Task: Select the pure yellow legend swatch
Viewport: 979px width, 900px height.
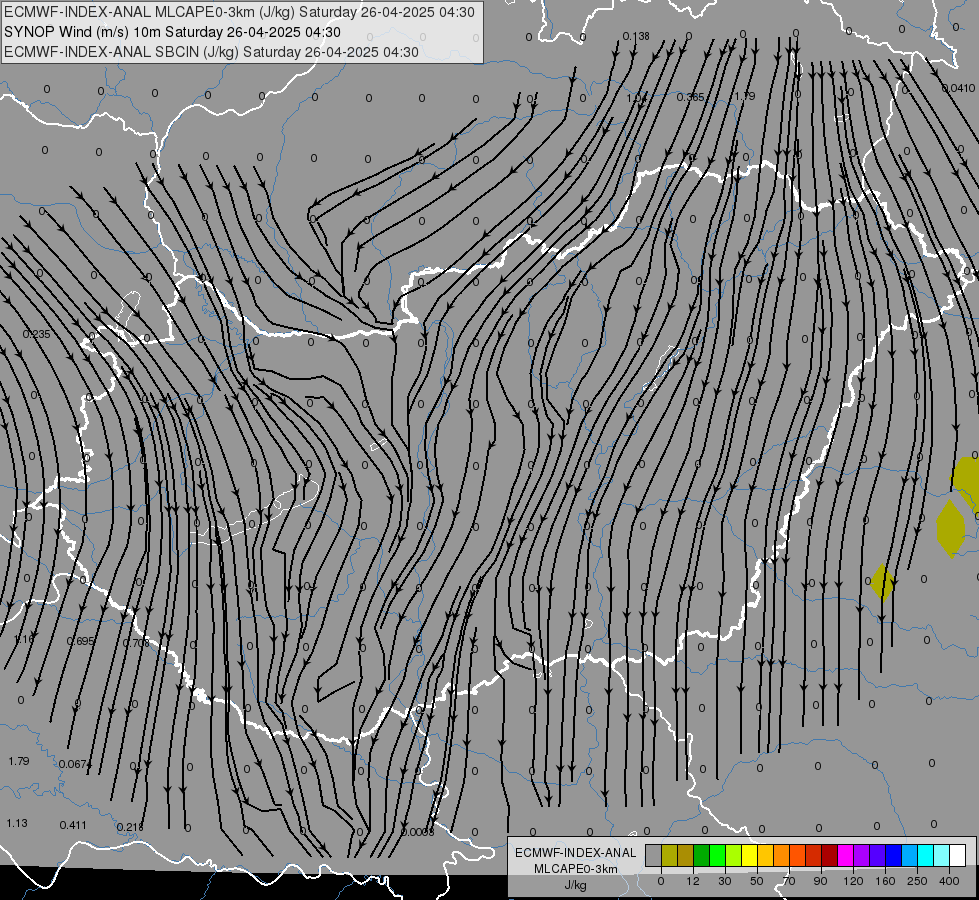Action: pos(749,855)
